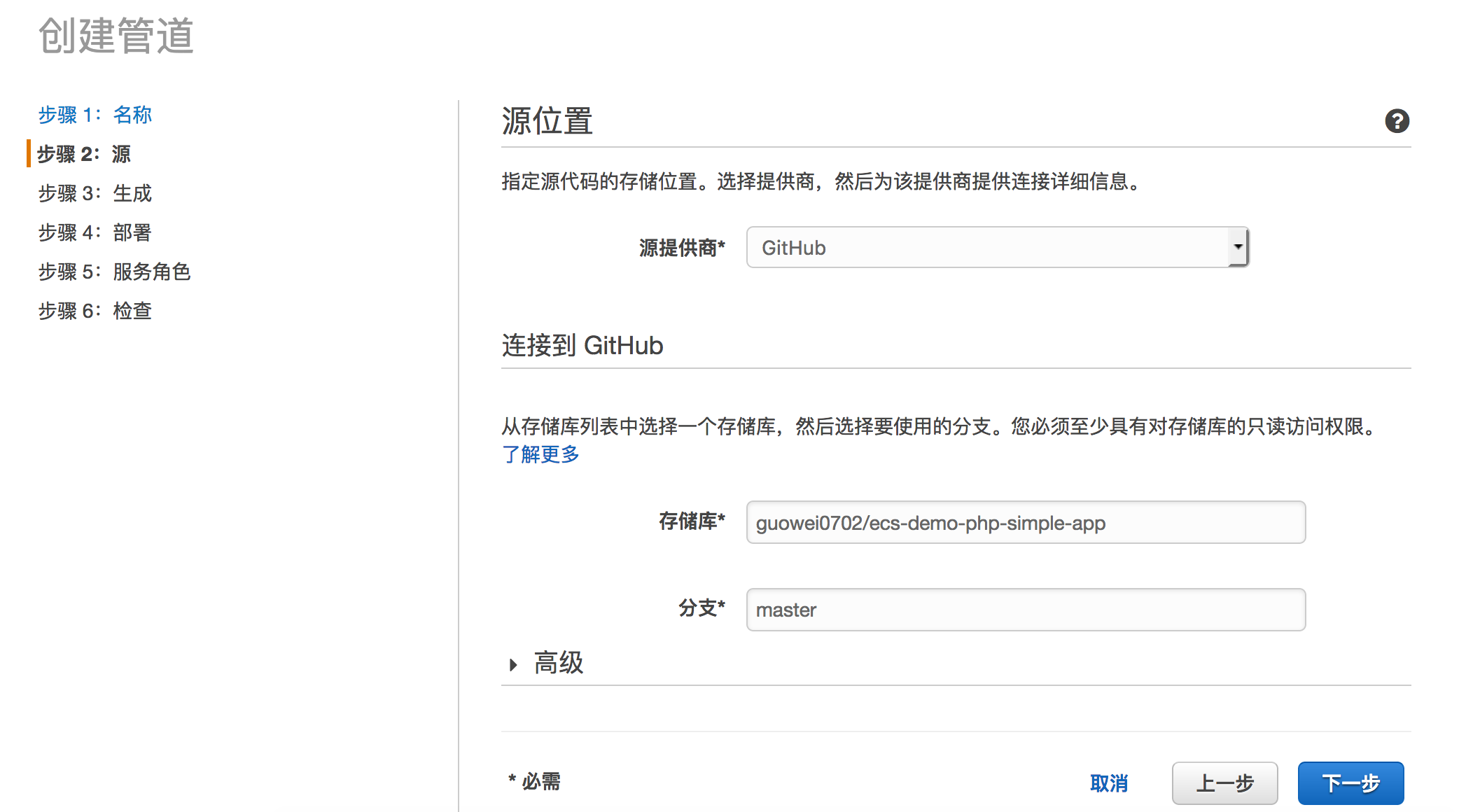Click the dropdown arrow of 源提供商

click(1238, 247)
